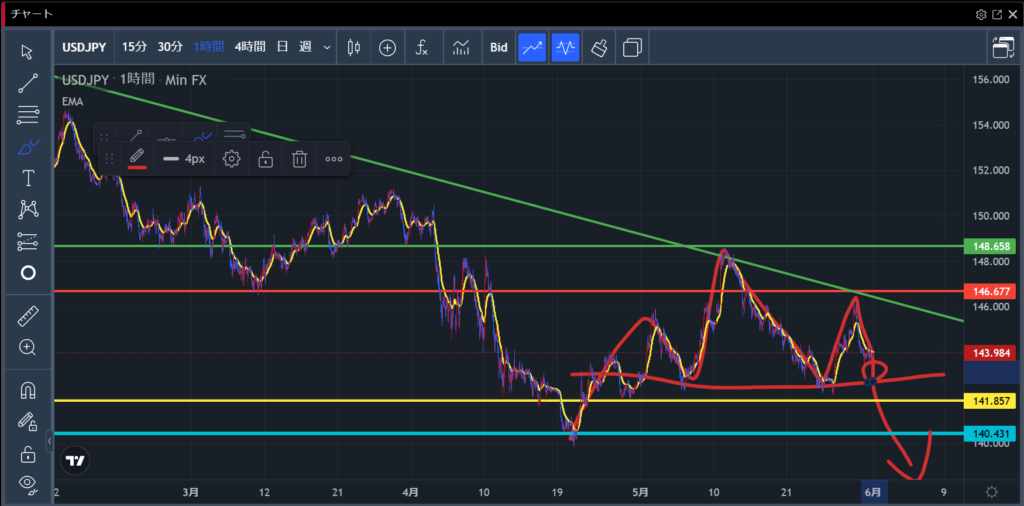1024x506 pixels.
Task: Toggle the trend line display button
Action: click(532, 48)
